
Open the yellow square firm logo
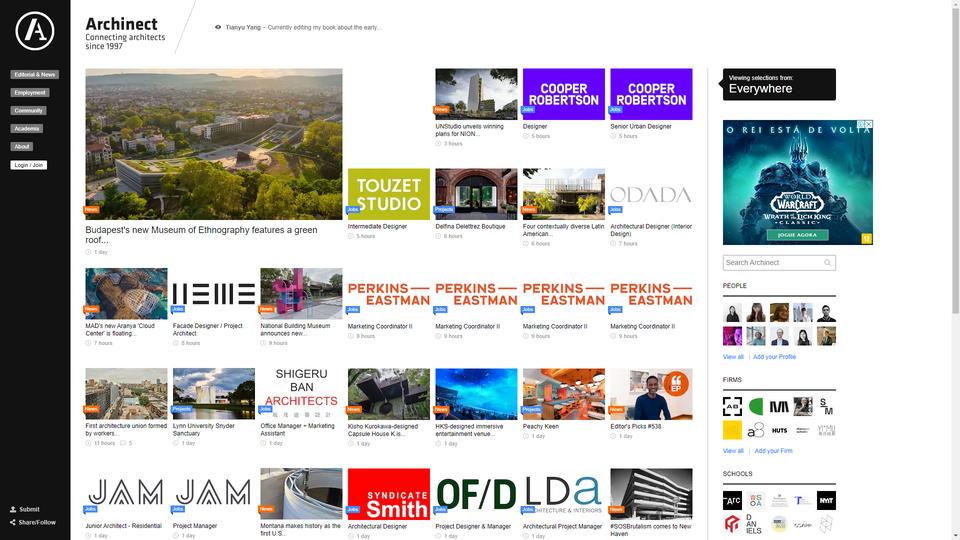click(x=732, y=430)
